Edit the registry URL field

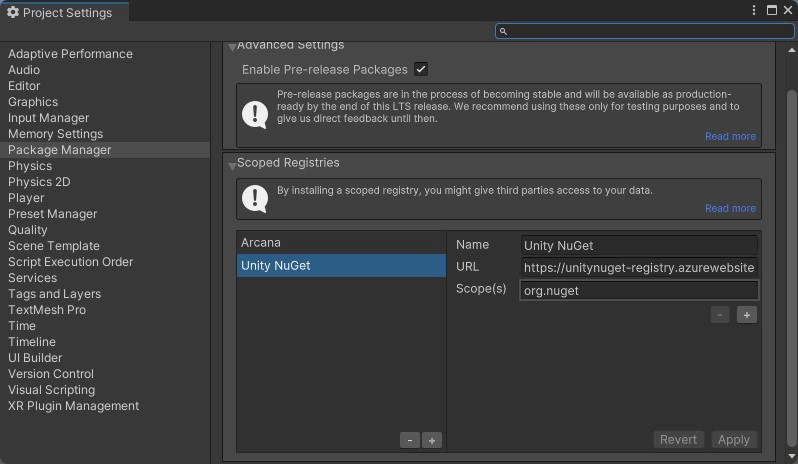pyautogui.click(x=639, y=268)
